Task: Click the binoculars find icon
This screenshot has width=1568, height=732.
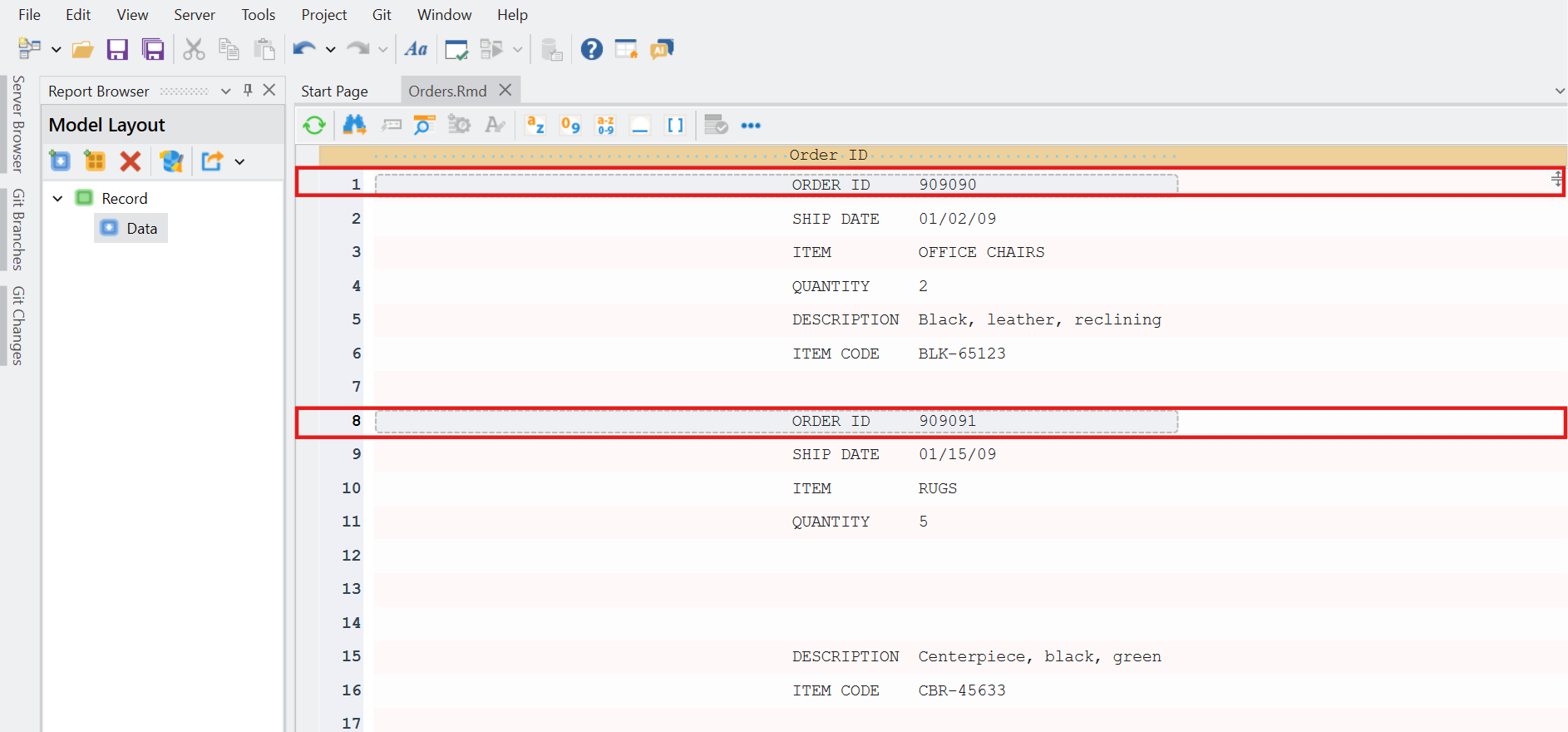Action: click(354, 126)
